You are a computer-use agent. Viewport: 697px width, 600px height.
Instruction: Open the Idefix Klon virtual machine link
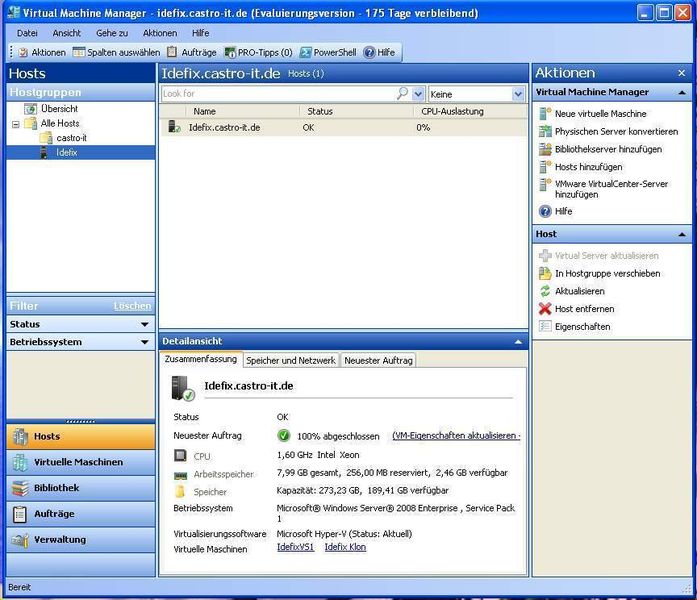click(x=345, y=548)
